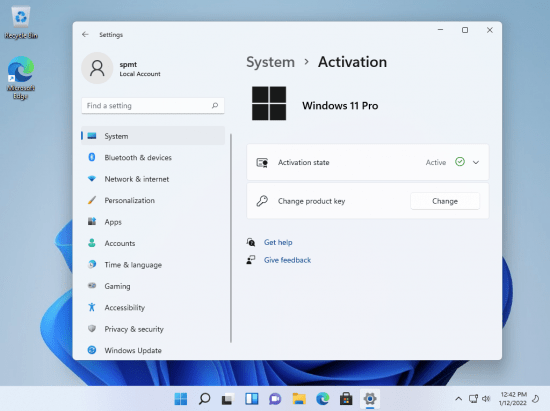Click the Windows 11 logo image
Screen dimensions: 550x411
[269, 103]
